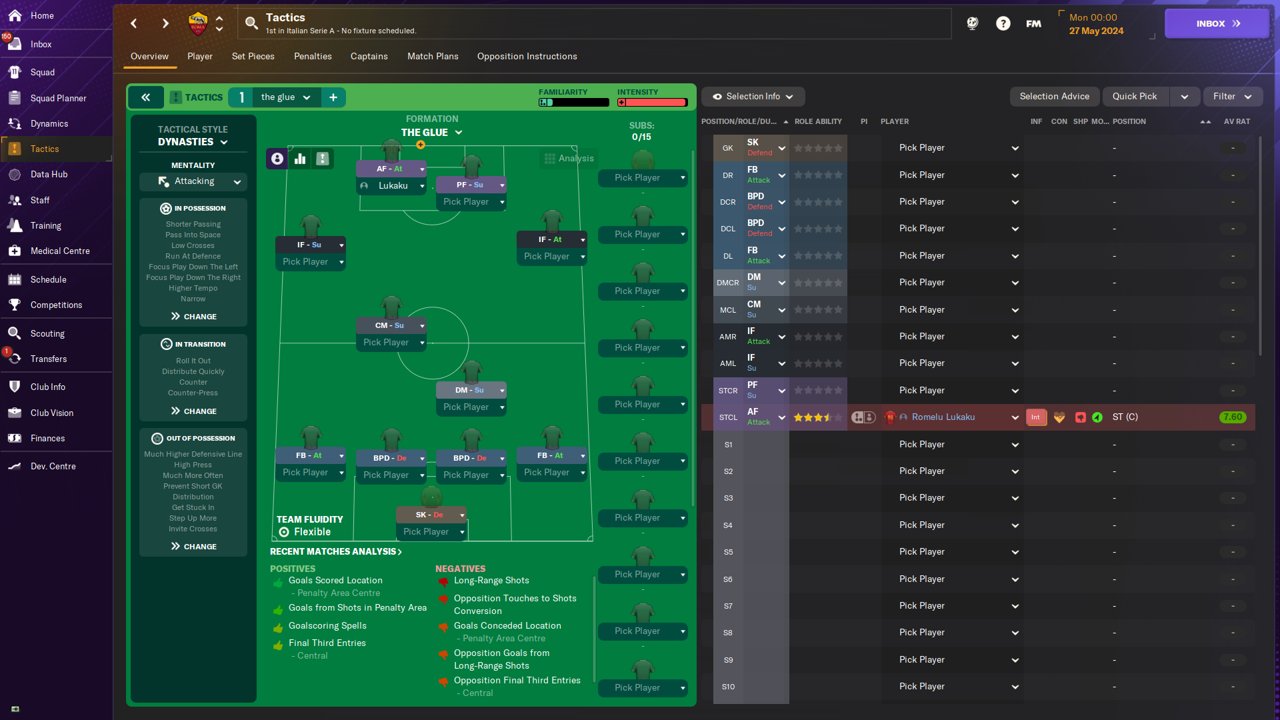The height and width of the screenshot is (720, 1280).
Task: Open the Tactical Style Dynasties dropdown
Action: tap(193, 142)
